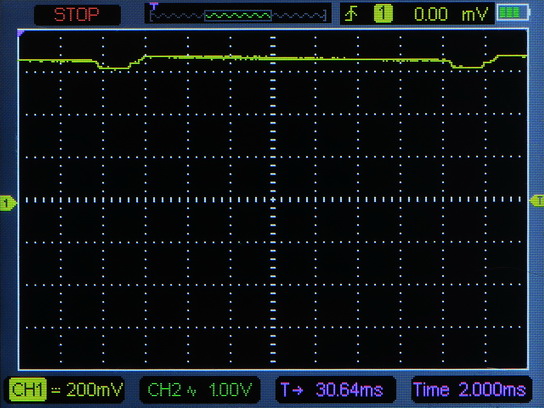Click the highlighted window in memory overview

coord(238,16)
